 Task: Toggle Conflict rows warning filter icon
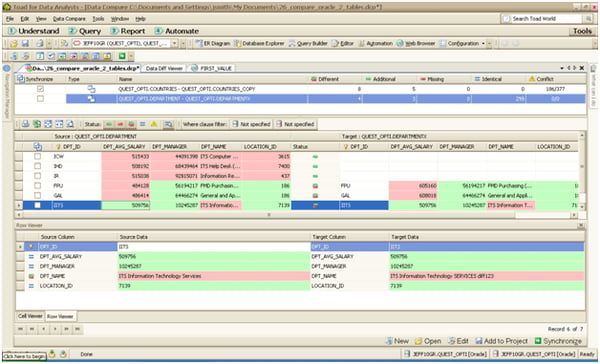click(154, 124)
